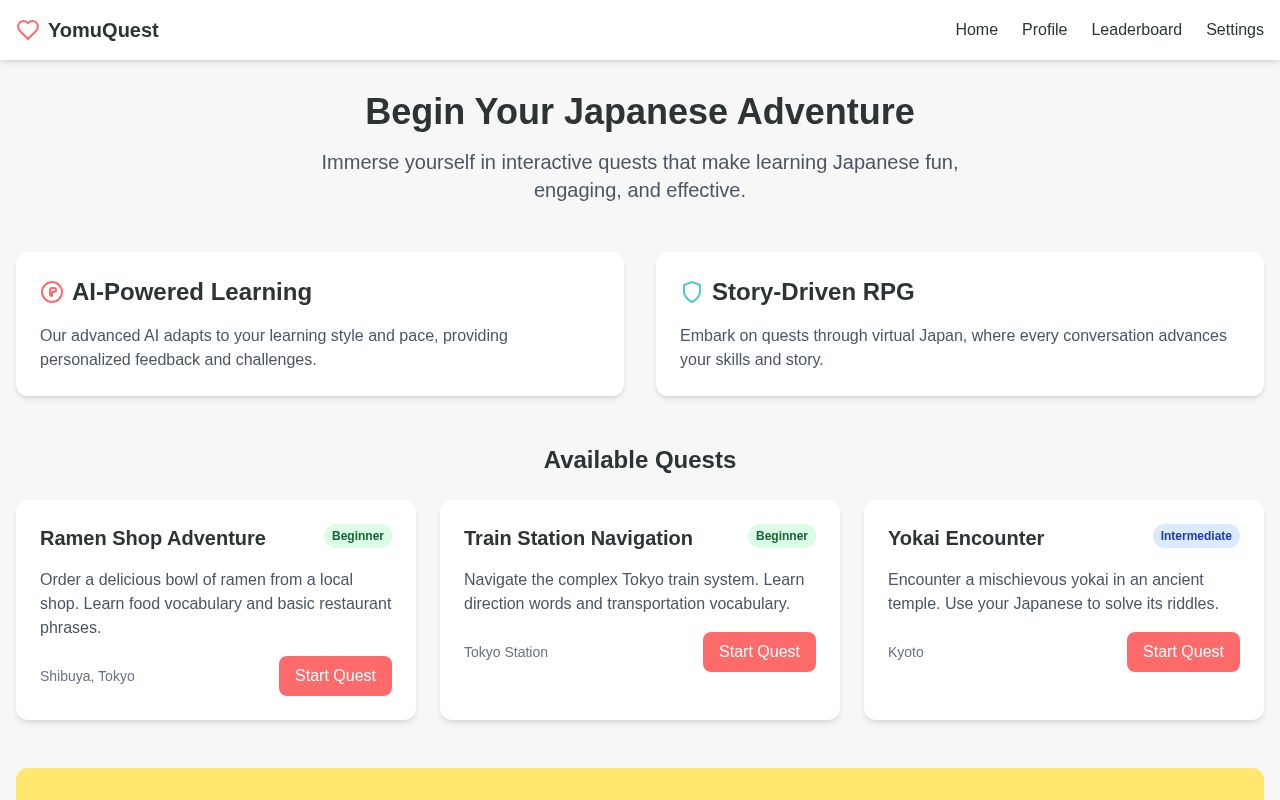
Task: Click the description 'Embark on quests through virtual Japan'
Action: [x=953, y=348]
